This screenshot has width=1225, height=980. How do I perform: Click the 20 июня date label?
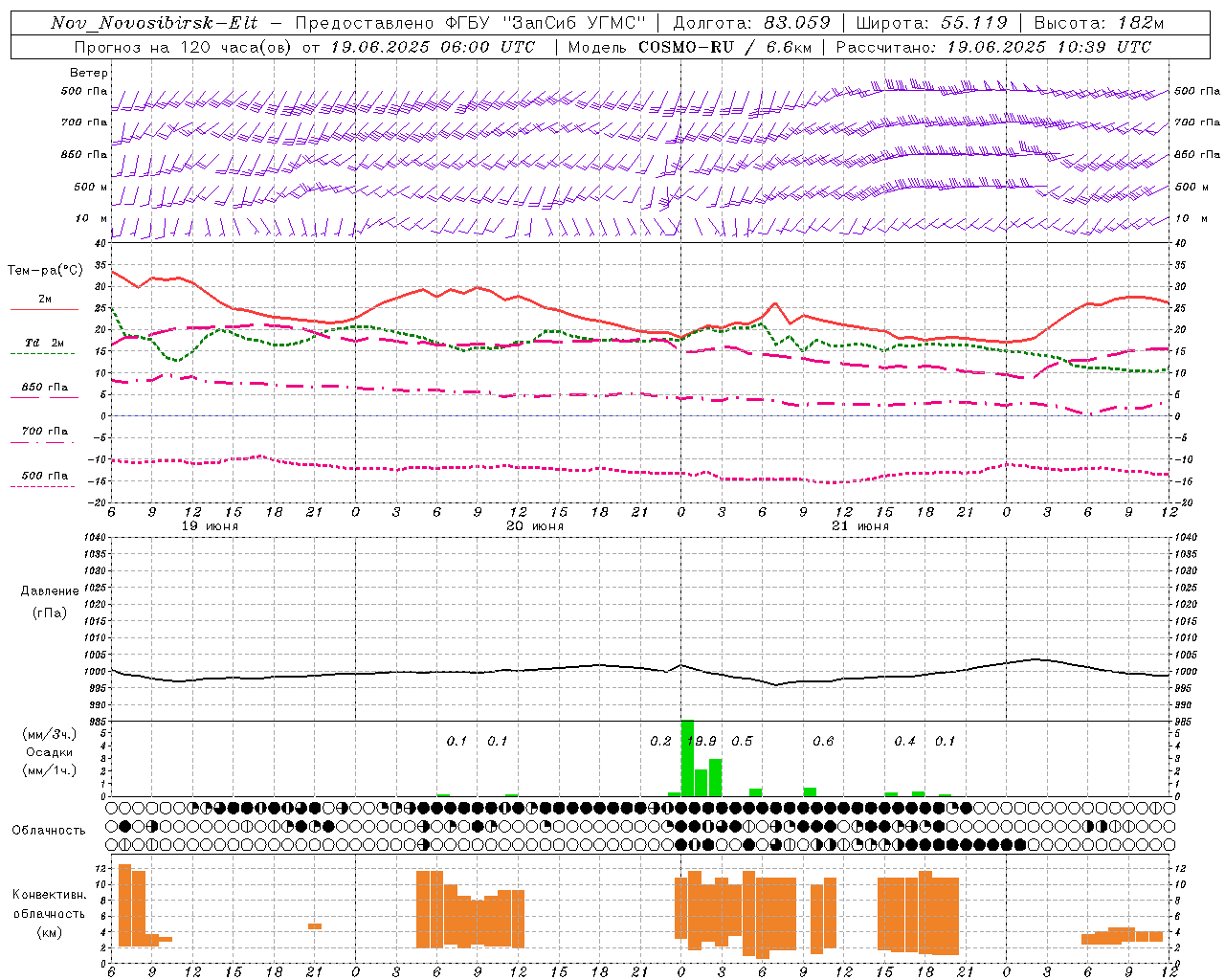tap(535, 526)
